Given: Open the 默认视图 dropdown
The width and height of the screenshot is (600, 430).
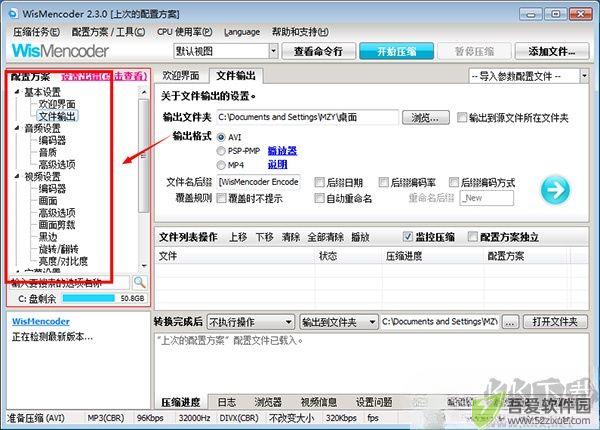Looking at the screenshot, I should click(x=273, y=51).
